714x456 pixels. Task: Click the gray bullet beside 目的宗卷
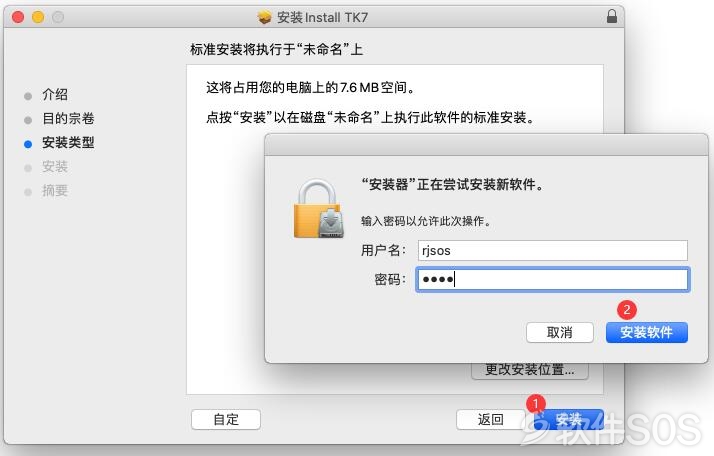28,120
